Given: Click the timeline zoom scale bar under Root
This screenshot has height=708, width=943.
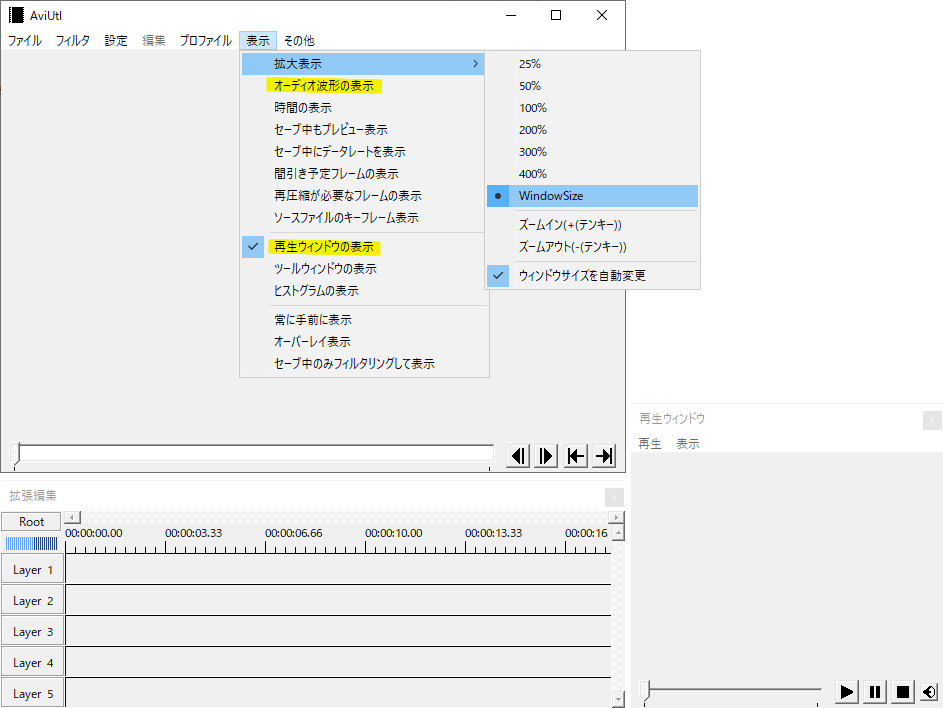Looking at the screenshot, I should point(31,544).
